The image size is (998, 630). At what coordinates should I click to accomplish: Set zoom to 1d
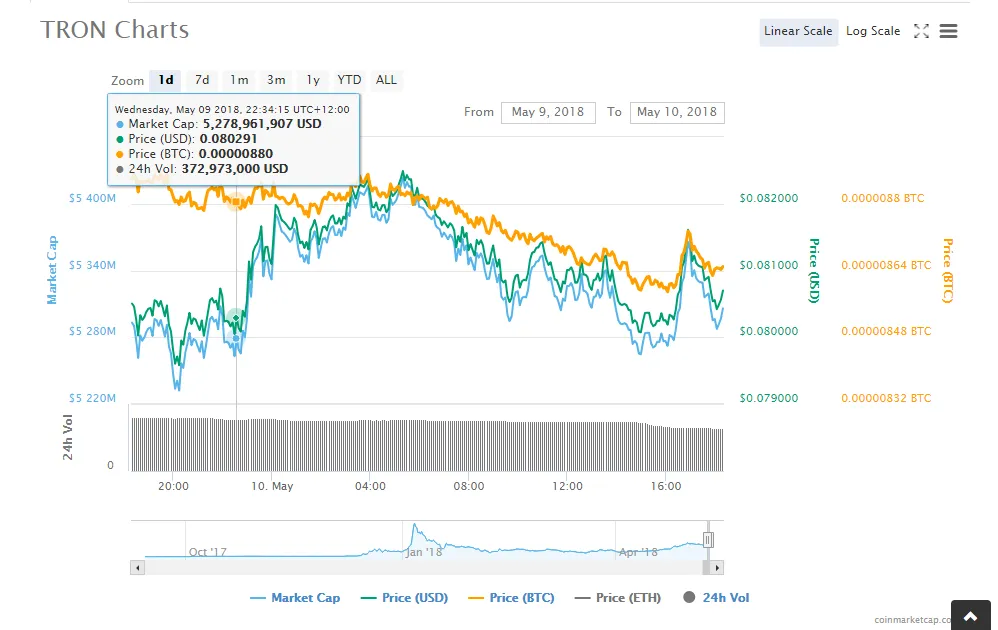coord(165,80)
